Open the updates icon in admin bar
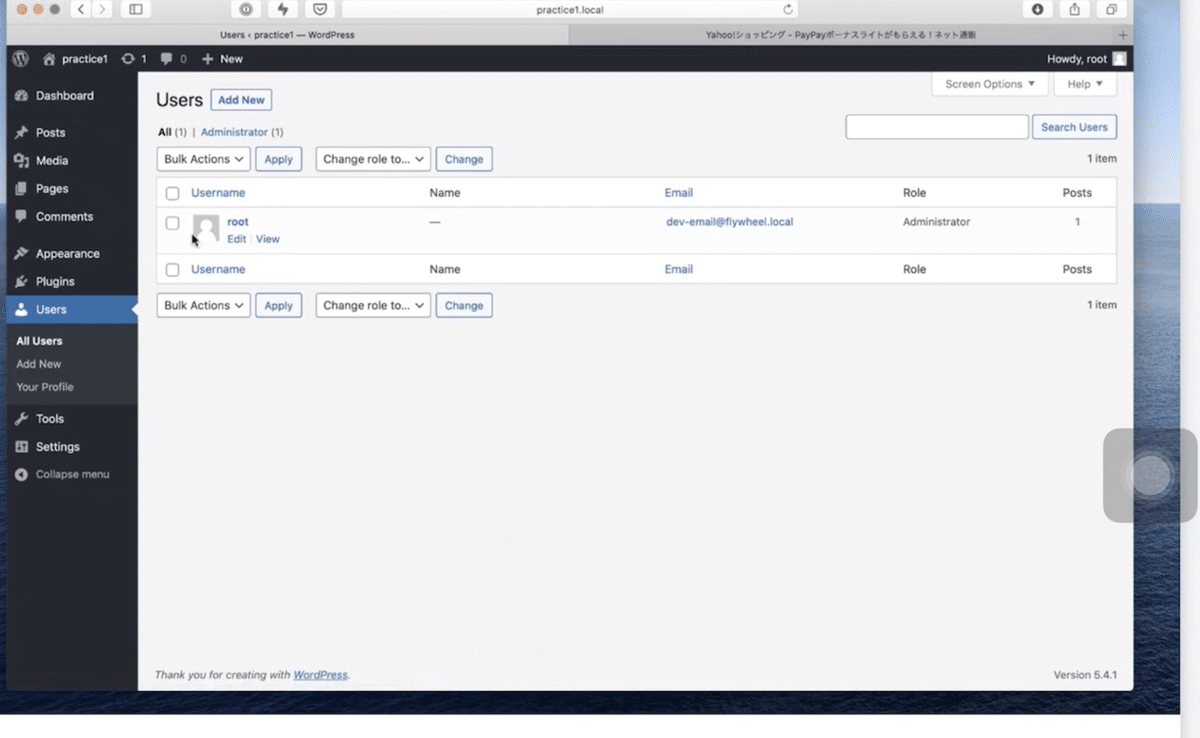1200x738 pixels. 128,59
